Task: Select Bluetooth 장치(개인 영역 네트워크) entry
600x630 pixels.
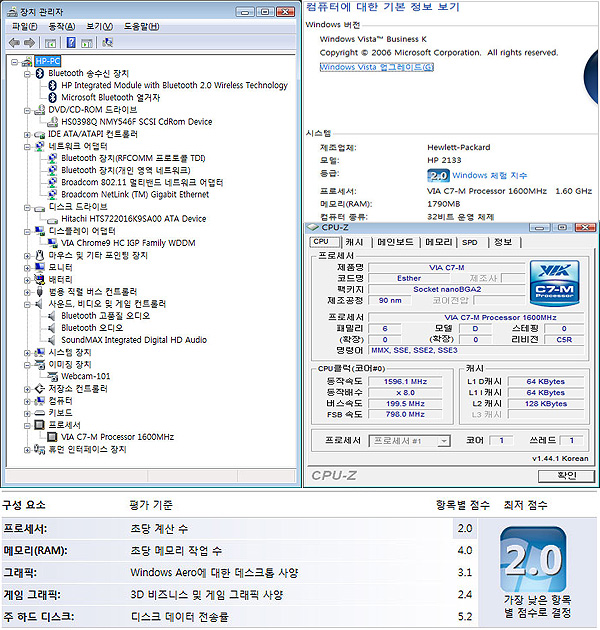Action: coord(126,170)
